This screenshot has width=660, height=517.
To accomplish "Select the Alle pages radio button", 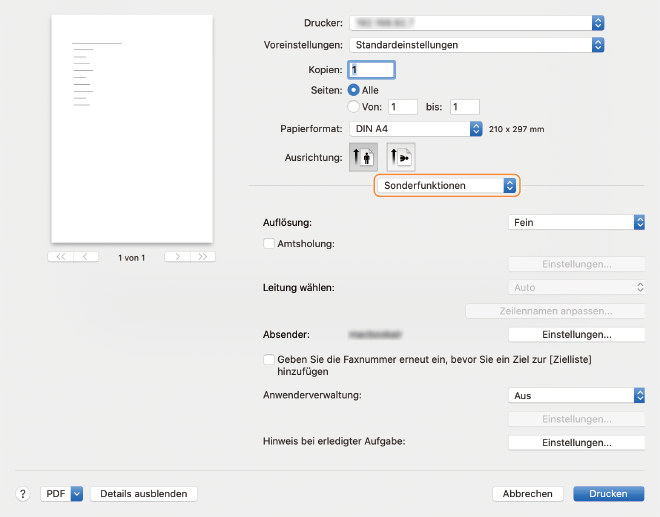I will coord(353,90).
